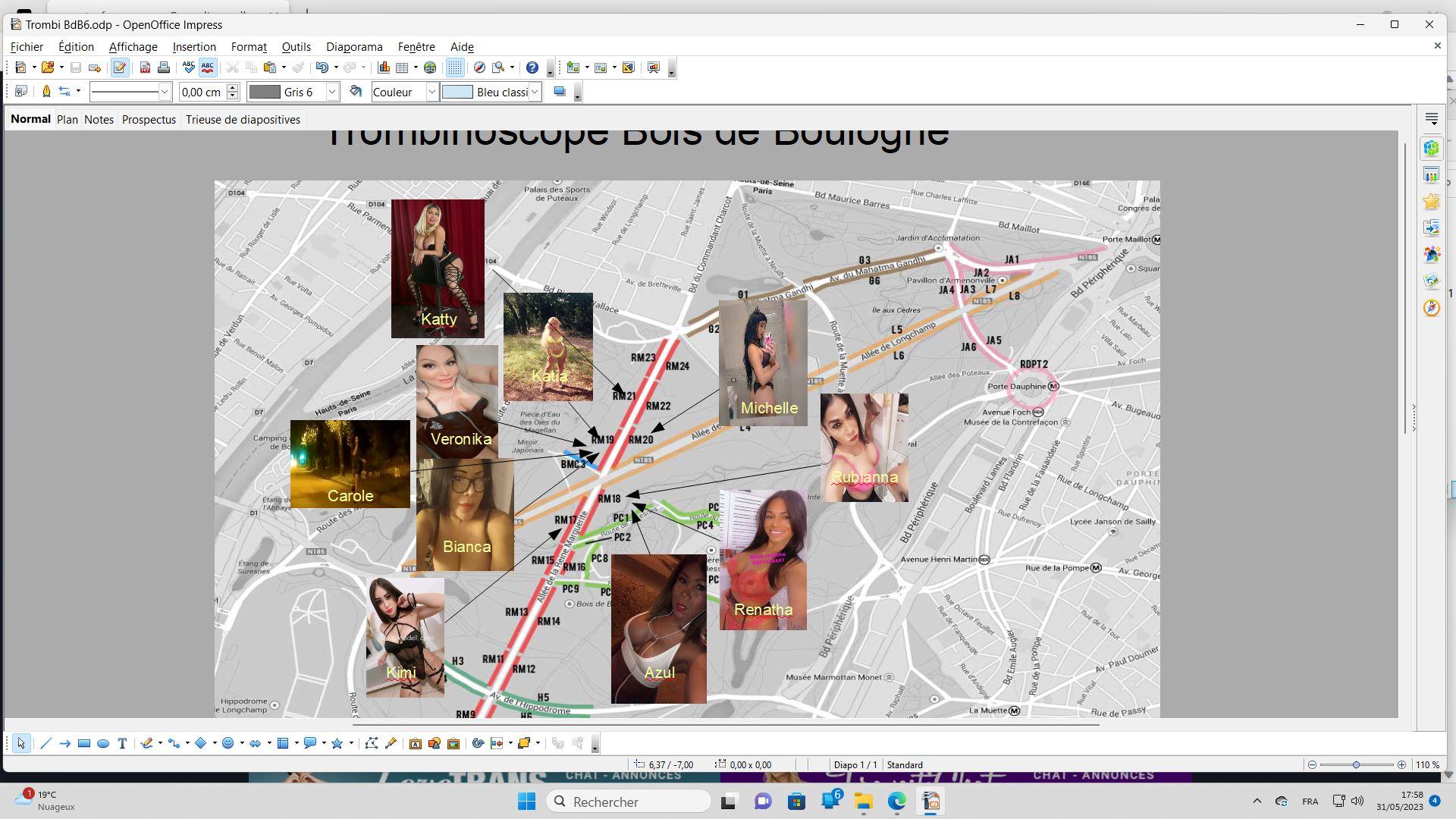Click the OpenOffice Help icon
Viewport: 1456px width, 819px height.
(x=532, y=67)
